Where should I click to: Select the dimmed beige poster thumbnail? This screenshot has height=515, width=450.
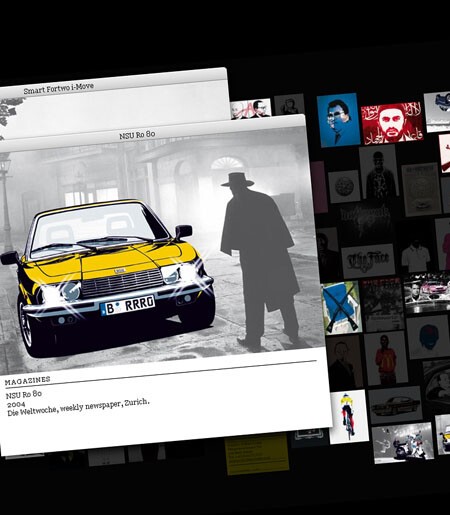[421, 189]
